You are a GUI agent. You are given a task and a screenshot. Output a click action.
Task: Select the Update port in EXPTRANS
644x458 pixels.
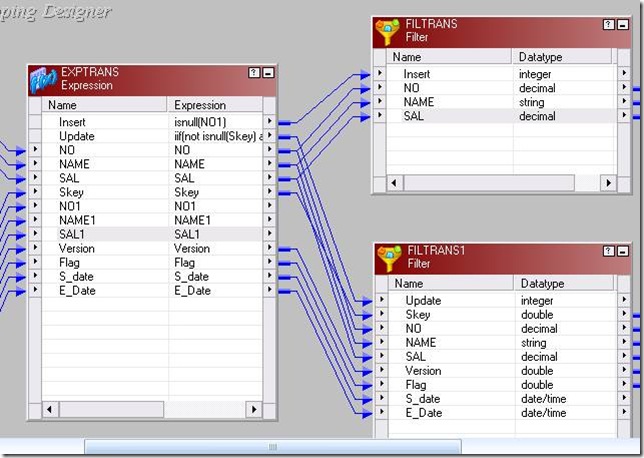tap(77, 136)
